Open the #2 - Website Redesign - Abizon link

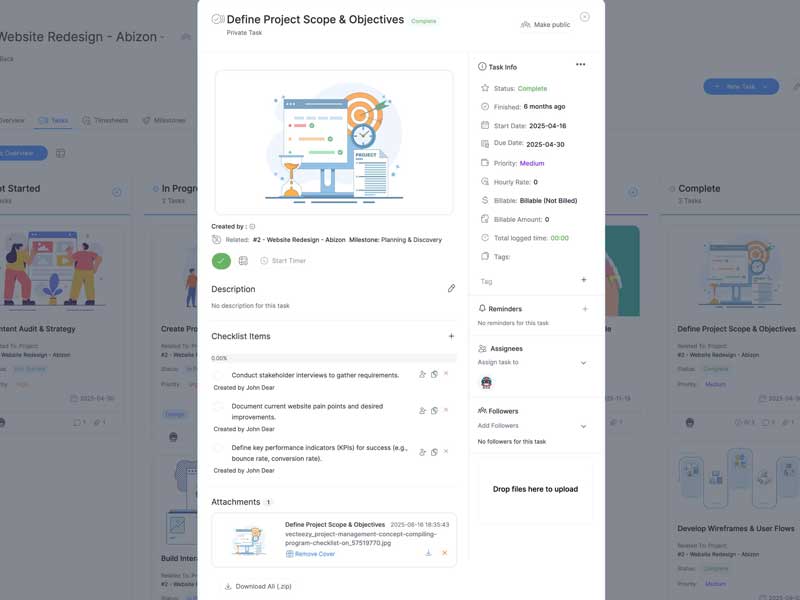coord(299,240)
